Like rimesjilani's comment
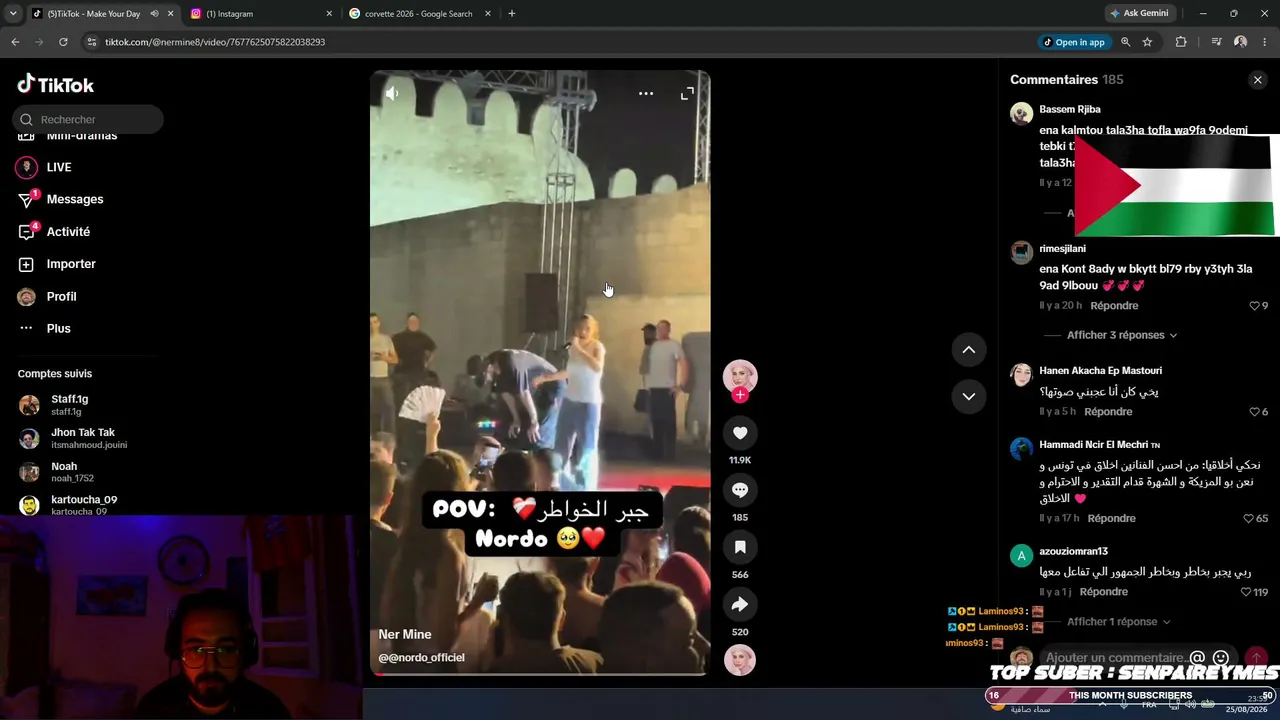 point(1255,306)
